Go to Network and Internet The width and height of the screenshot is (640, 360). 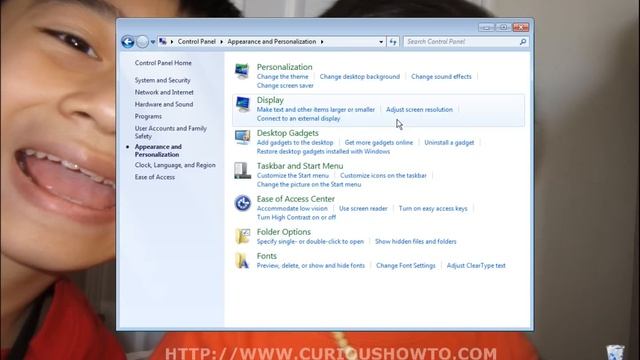pyautogui.click(x=164, y=92)
